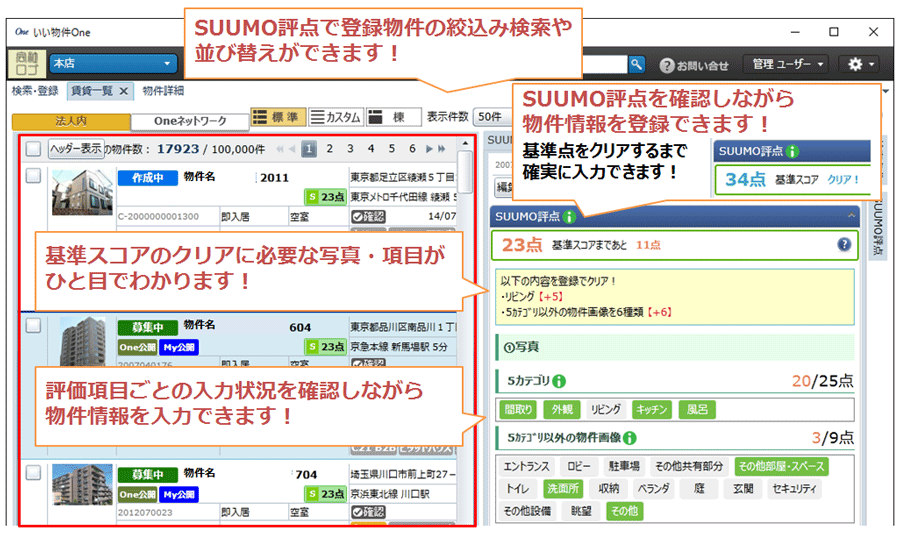Select the Oneネットワーク tab
This screenshot has width=900, height=541.
(190, 121)
